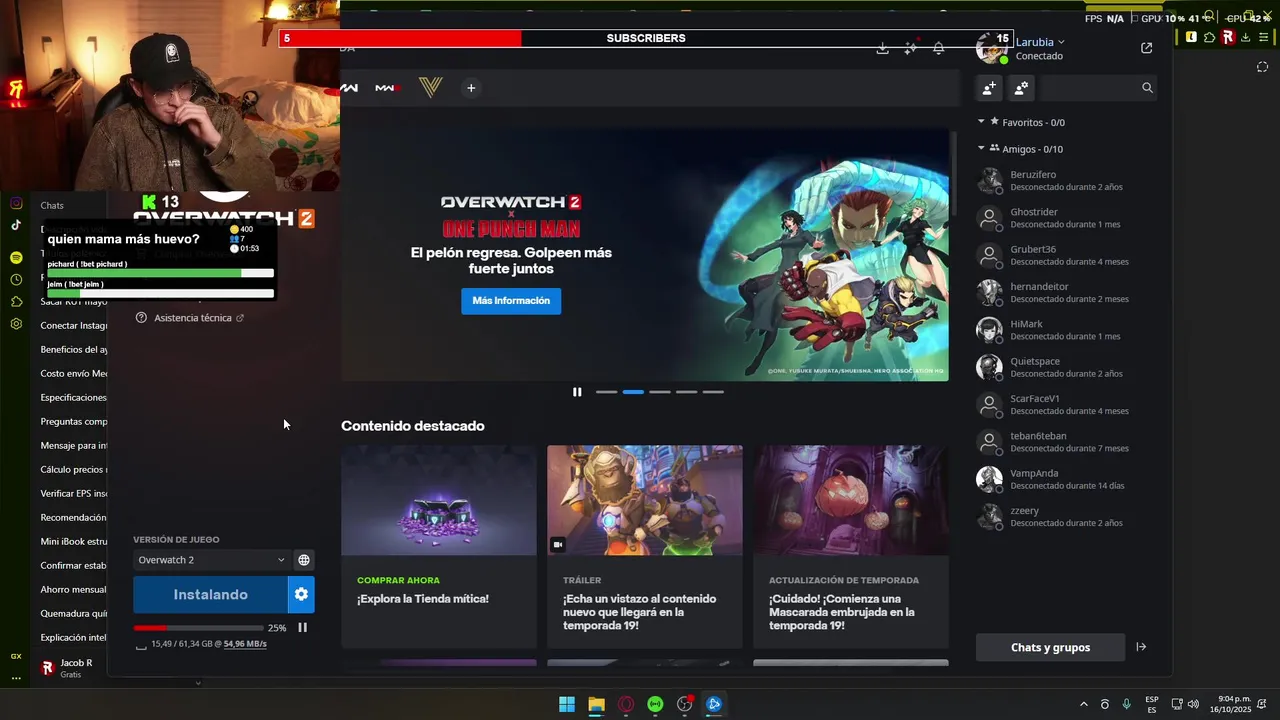Open Battle.net from taskbar

point(714,704)
